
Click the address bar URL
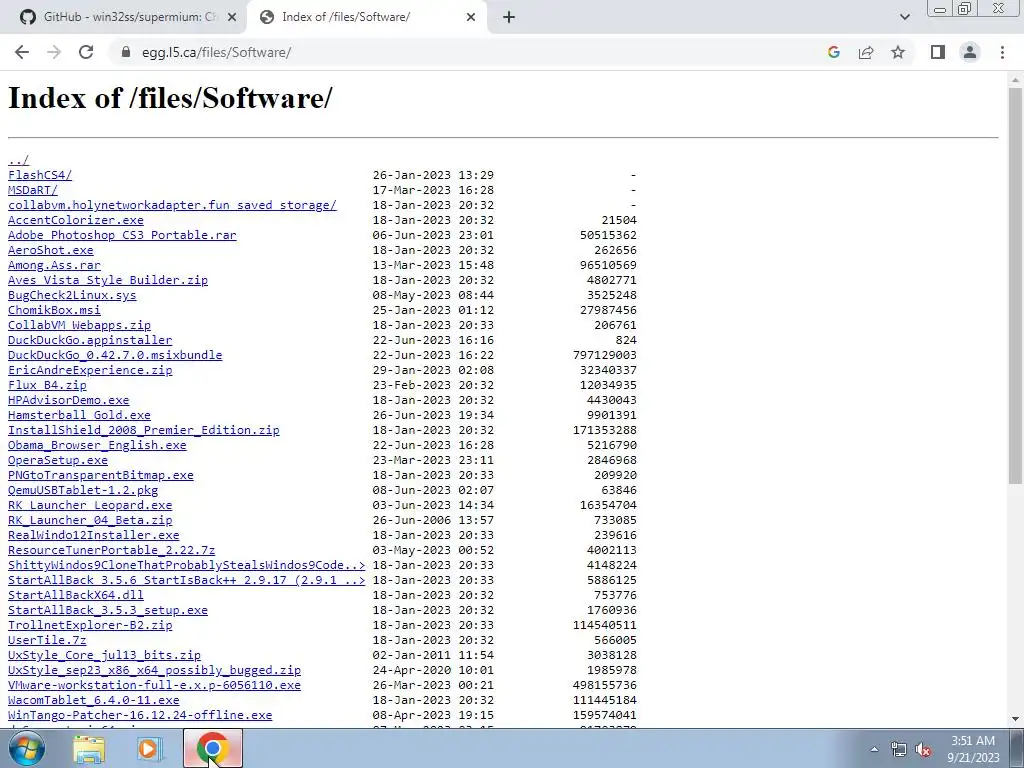pyautogui.click(x=217, y=52)
